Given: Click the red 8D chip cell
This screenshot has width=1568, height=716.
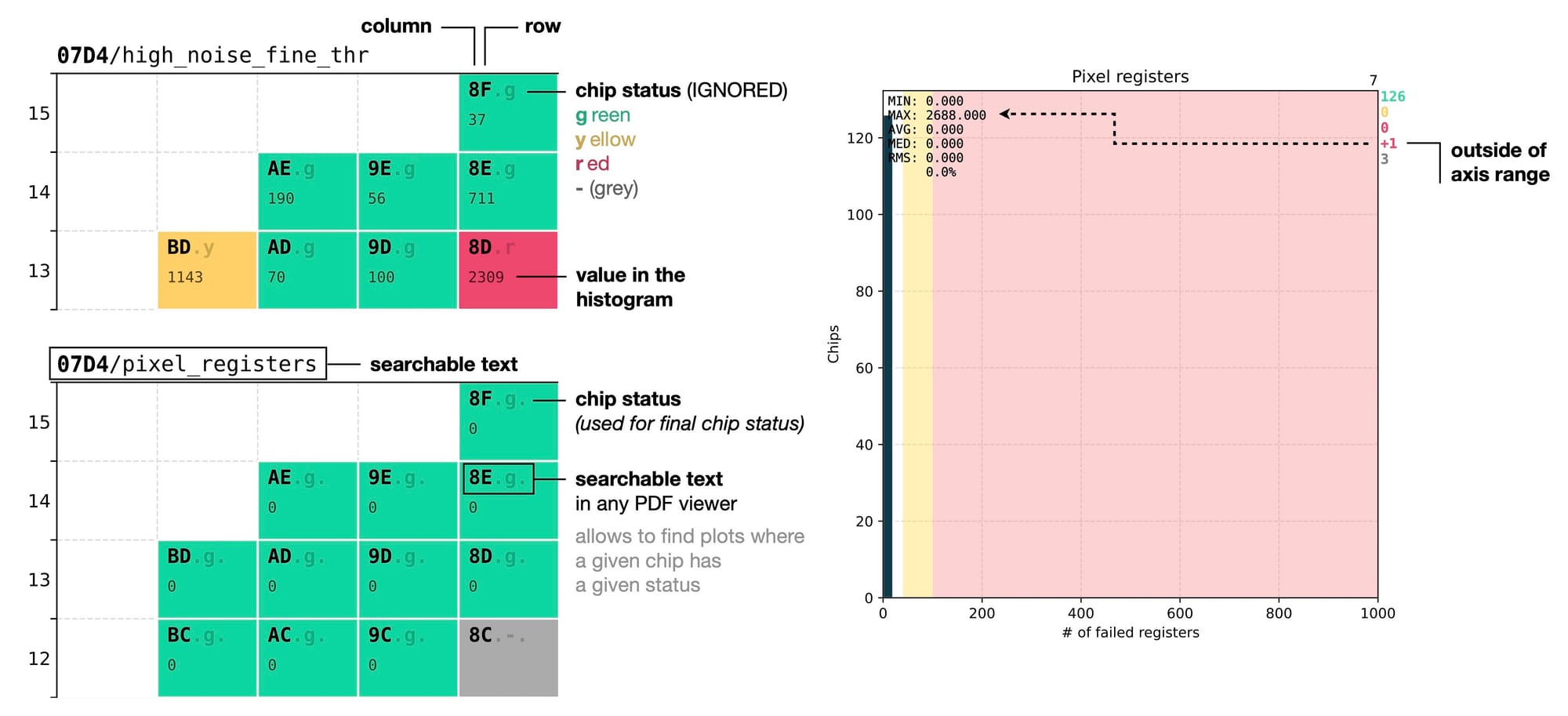Looking at the screenshot, I should [x=508, y=270].
